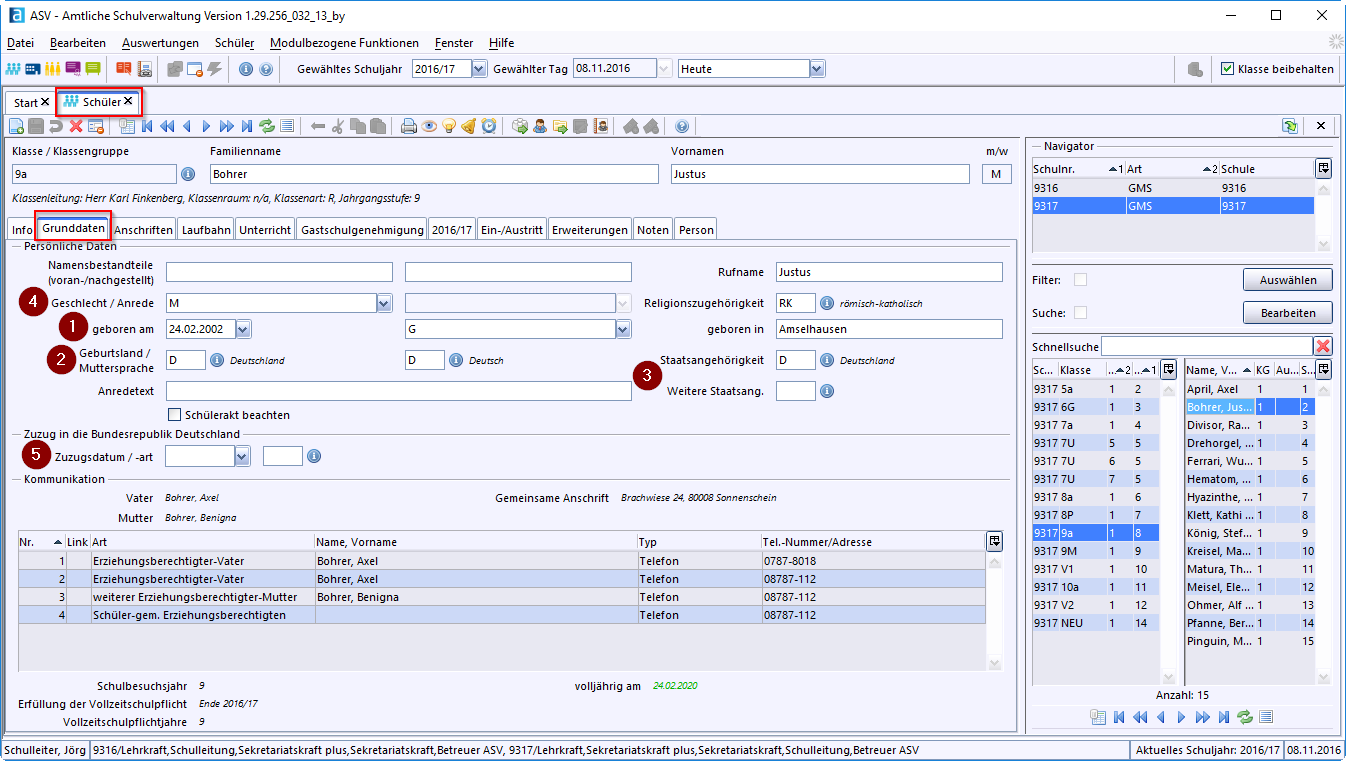Open program info icon beside top help icon

tap(245, 69)
